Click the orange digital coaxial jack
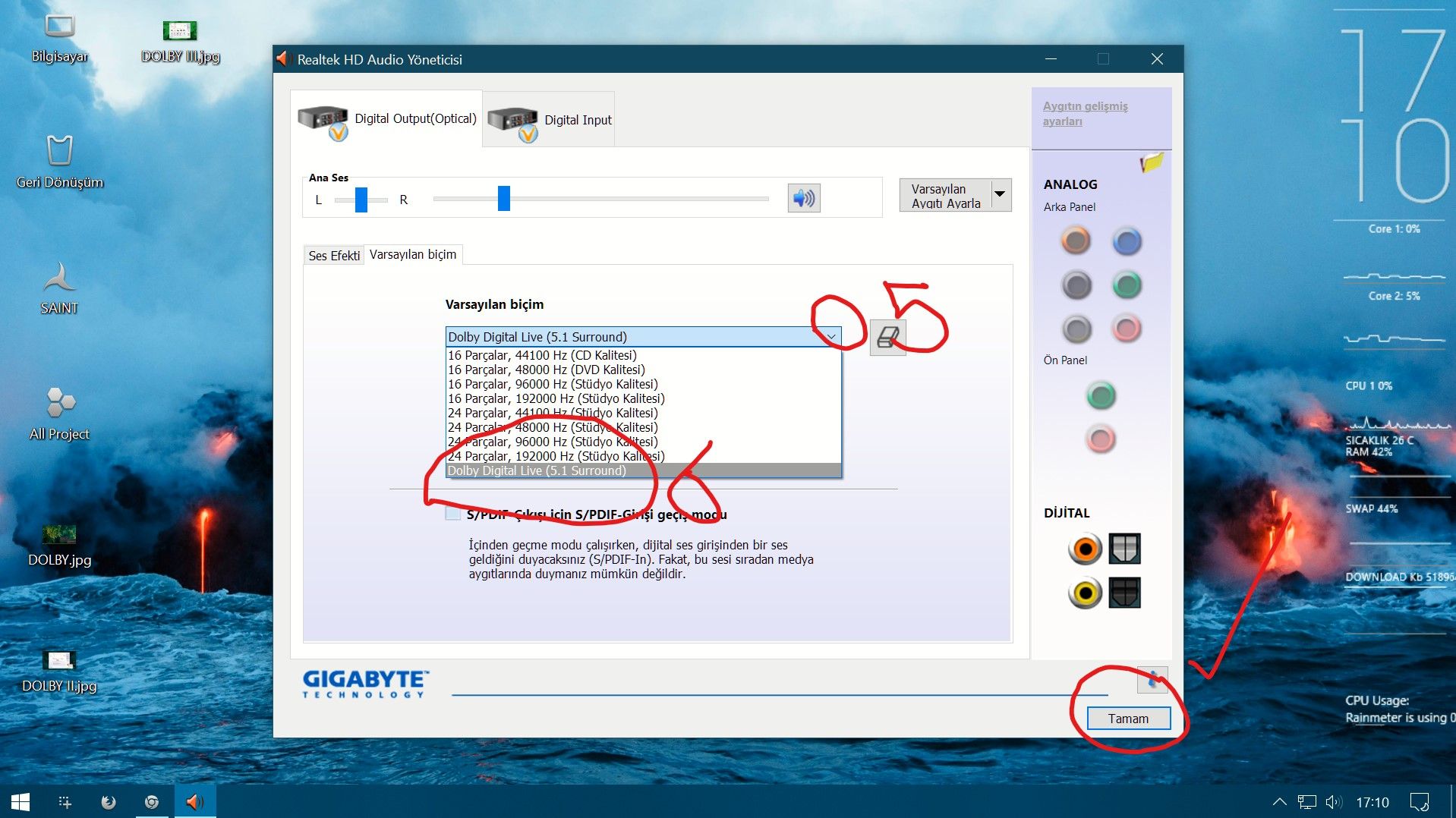Image resolution: width=1456 pixels, height=818 pixels. [x=1086, y=549]
